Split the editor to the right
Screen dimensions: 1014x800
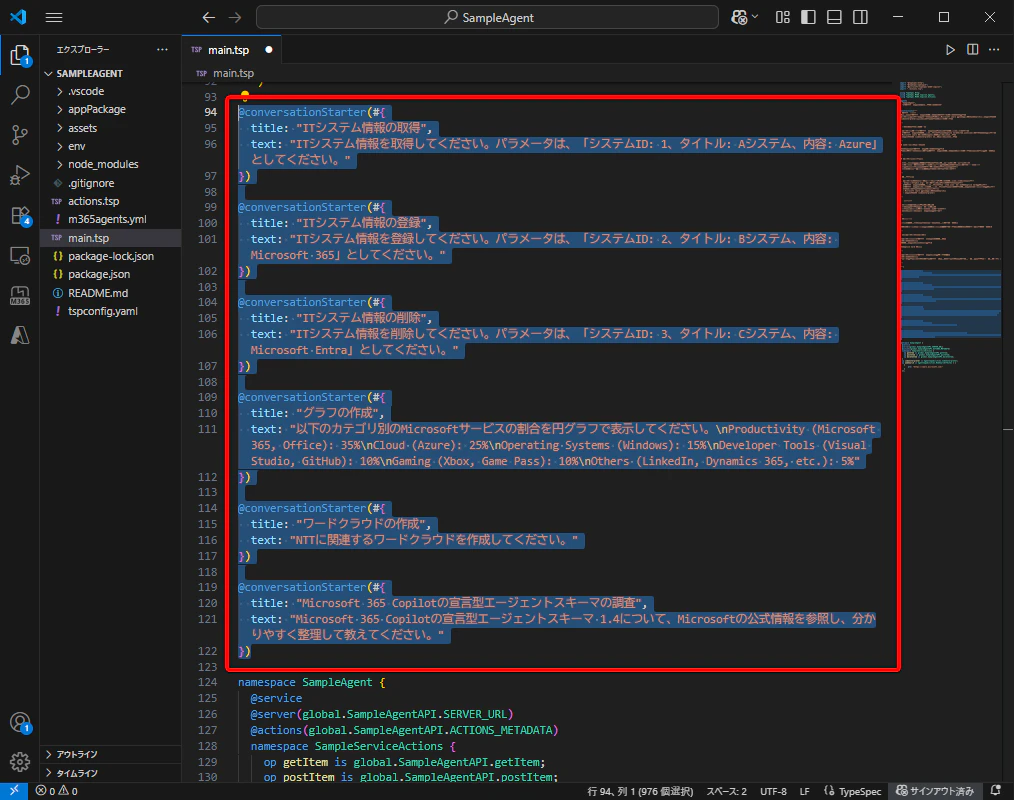point(973,50)
